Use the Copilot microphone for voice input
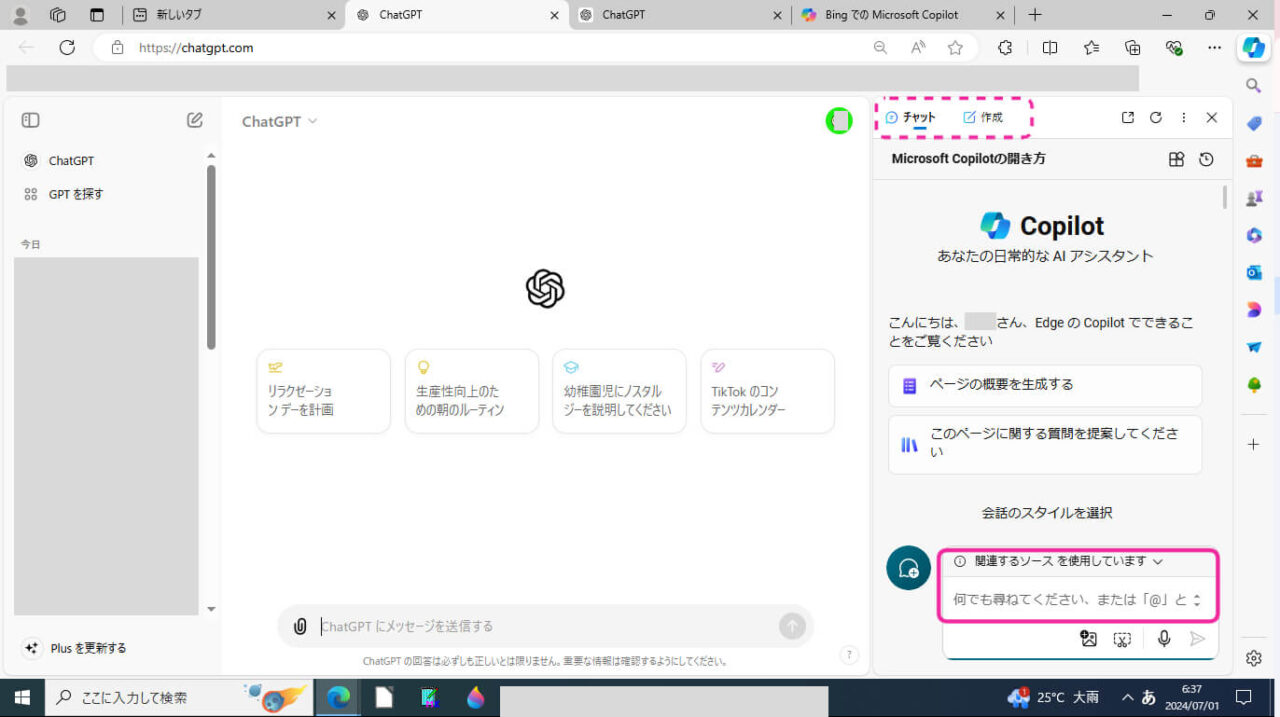 click(x=1163, y=639)
